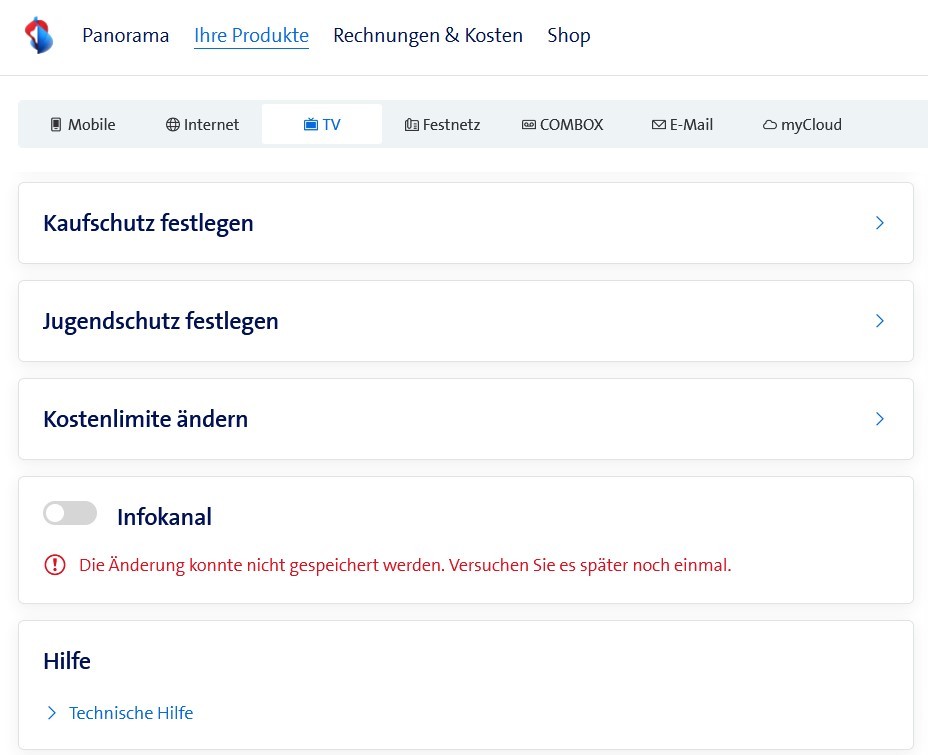Open the Technische Hilfe link
The width and height of the screenshot is (928, 755).
(131, 713)
